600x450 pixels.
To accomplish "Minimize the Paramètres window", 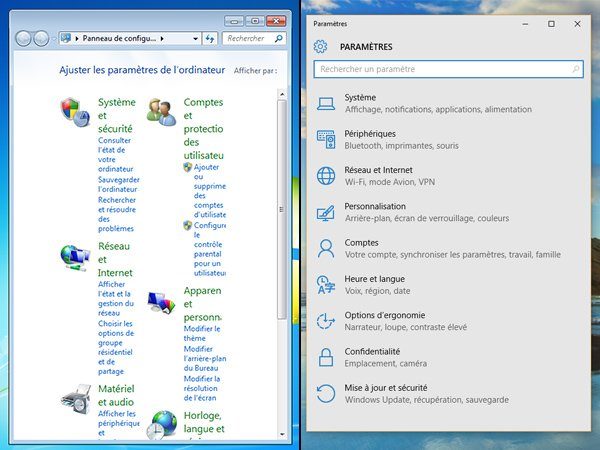I will [525, 24].
